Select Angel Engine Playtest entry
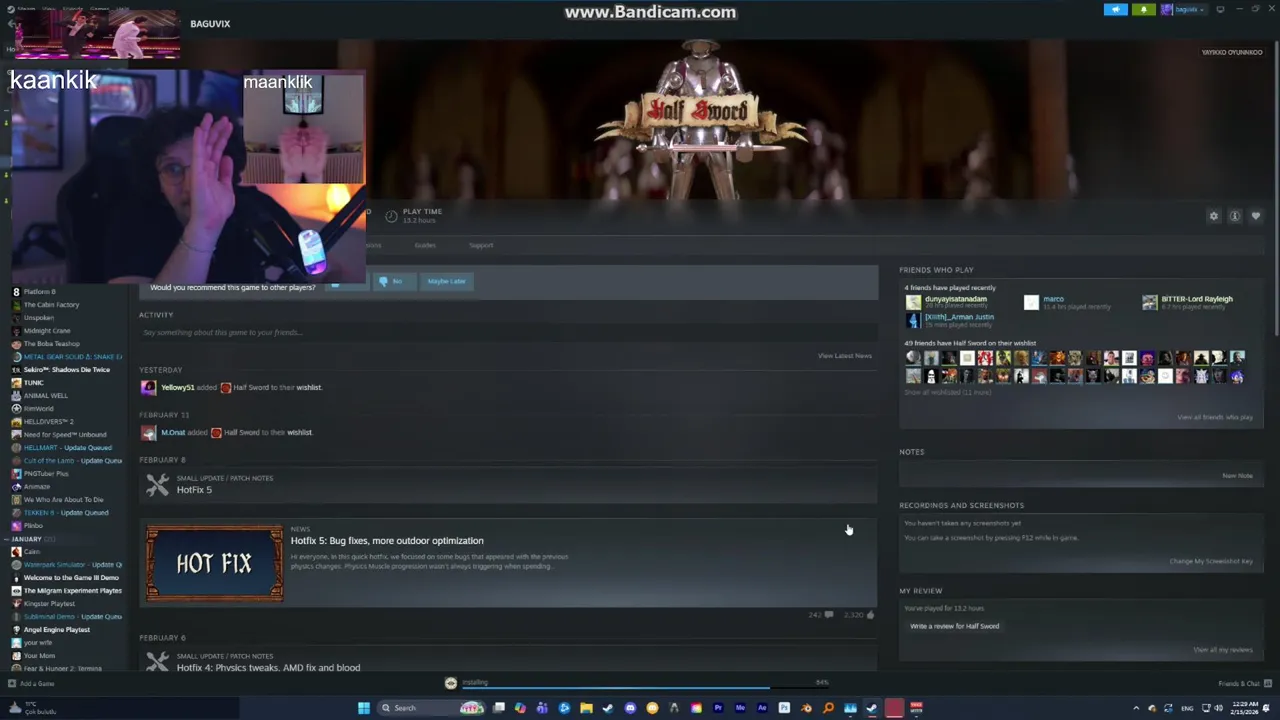The height and width of the screenshot is (720, 1280). point(56,630)
